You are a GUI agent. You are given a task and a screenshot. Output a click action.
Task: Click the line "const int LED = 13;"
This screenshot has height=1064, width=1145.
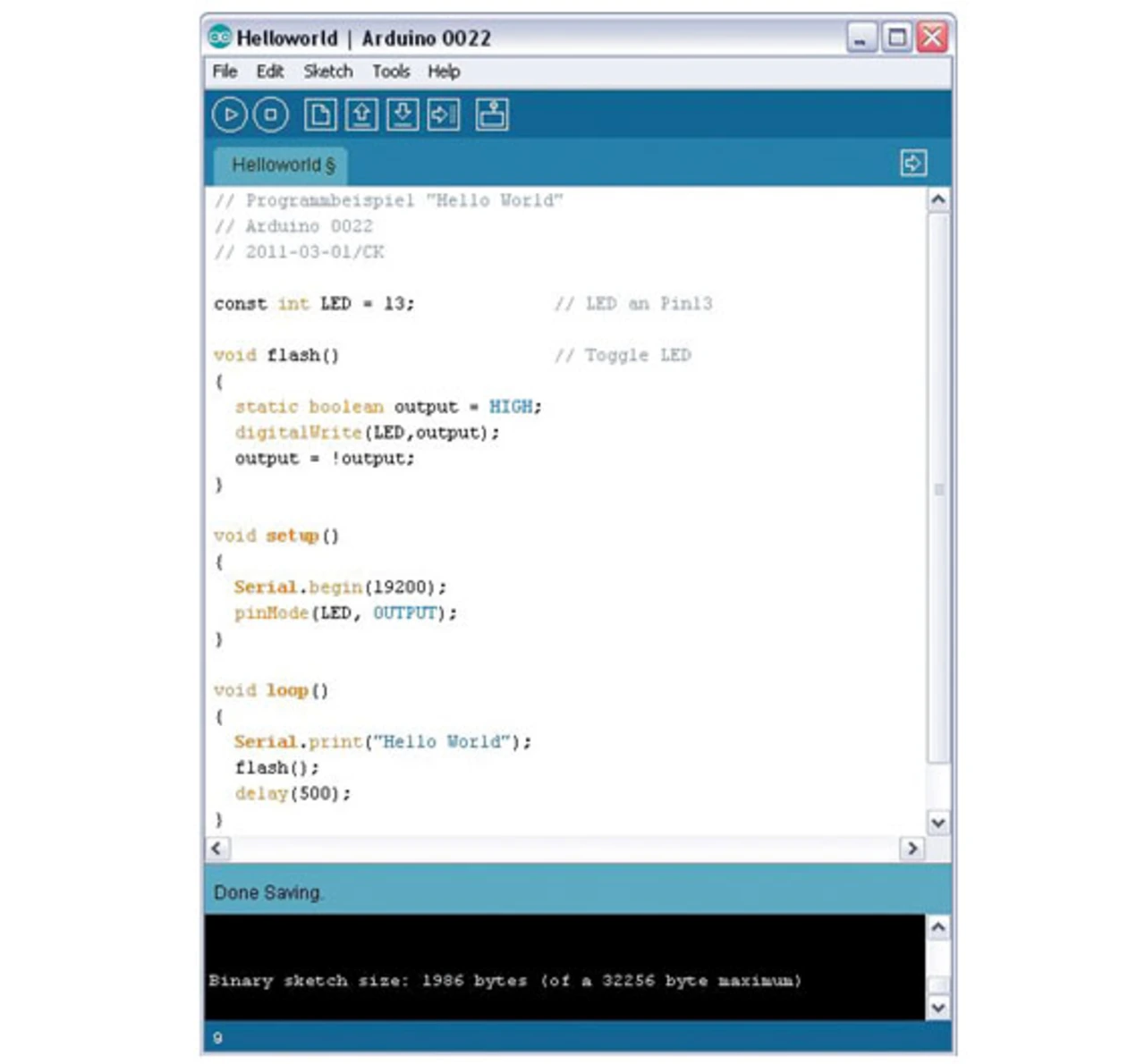tap(314, 304)
